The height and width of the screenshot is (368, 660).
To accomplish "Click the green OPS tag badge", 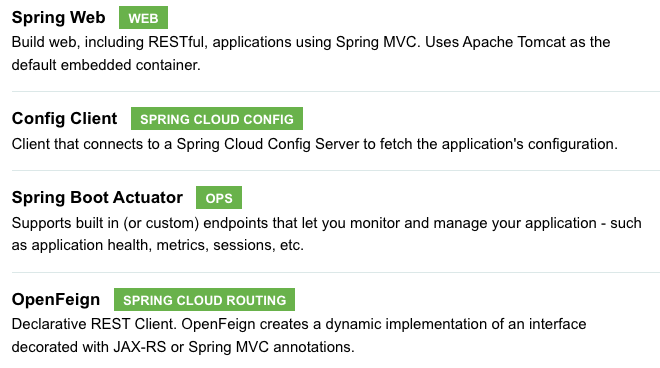I will point(219,198).
